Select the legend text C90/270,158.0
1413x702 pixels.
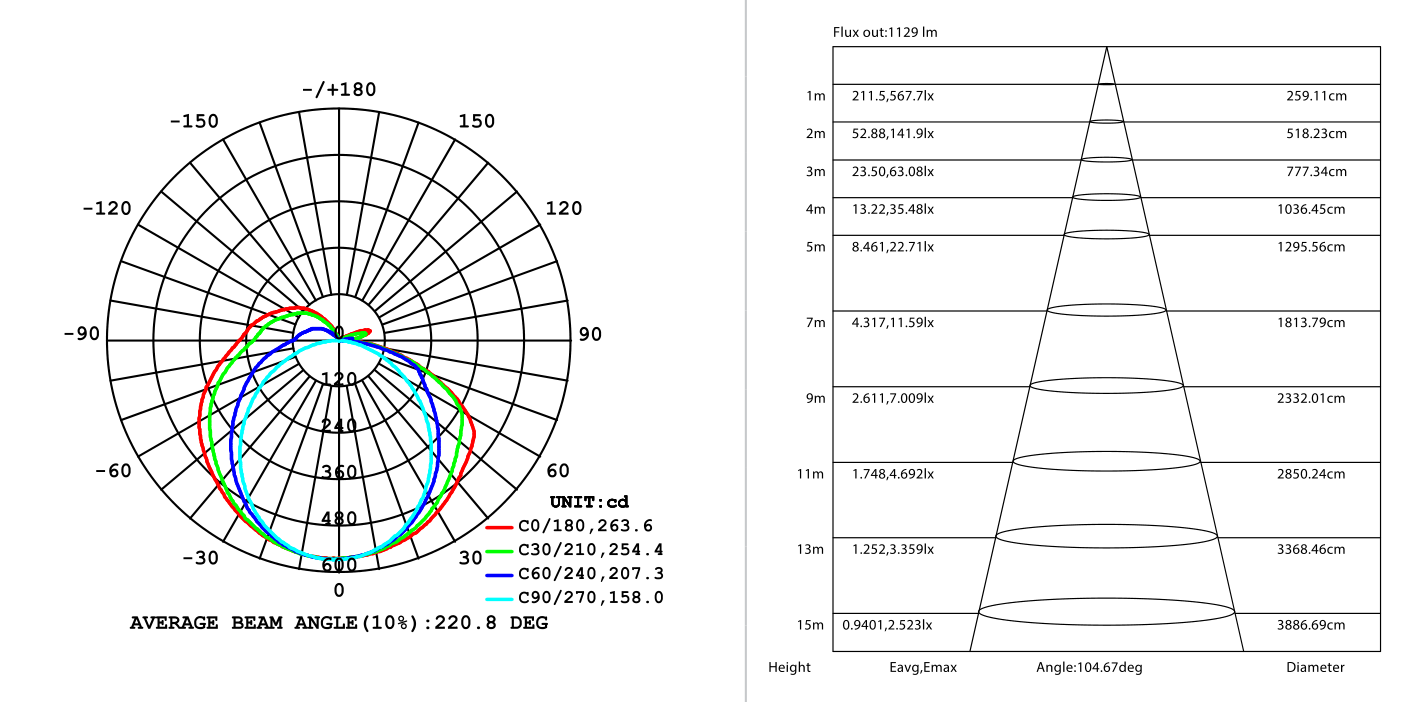pyautogui.click(x=591, y=598)
